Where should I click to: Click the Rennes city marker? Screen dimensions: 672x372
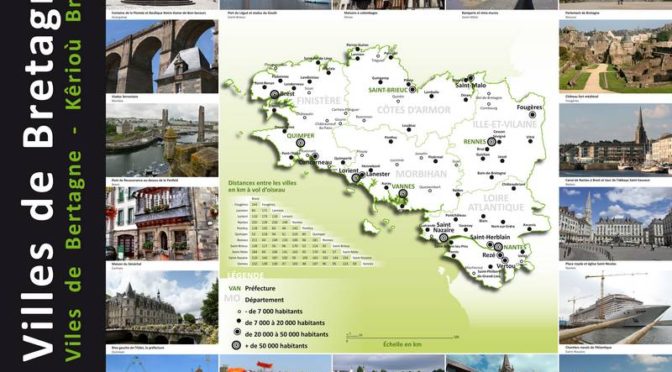tap(492, 142)
